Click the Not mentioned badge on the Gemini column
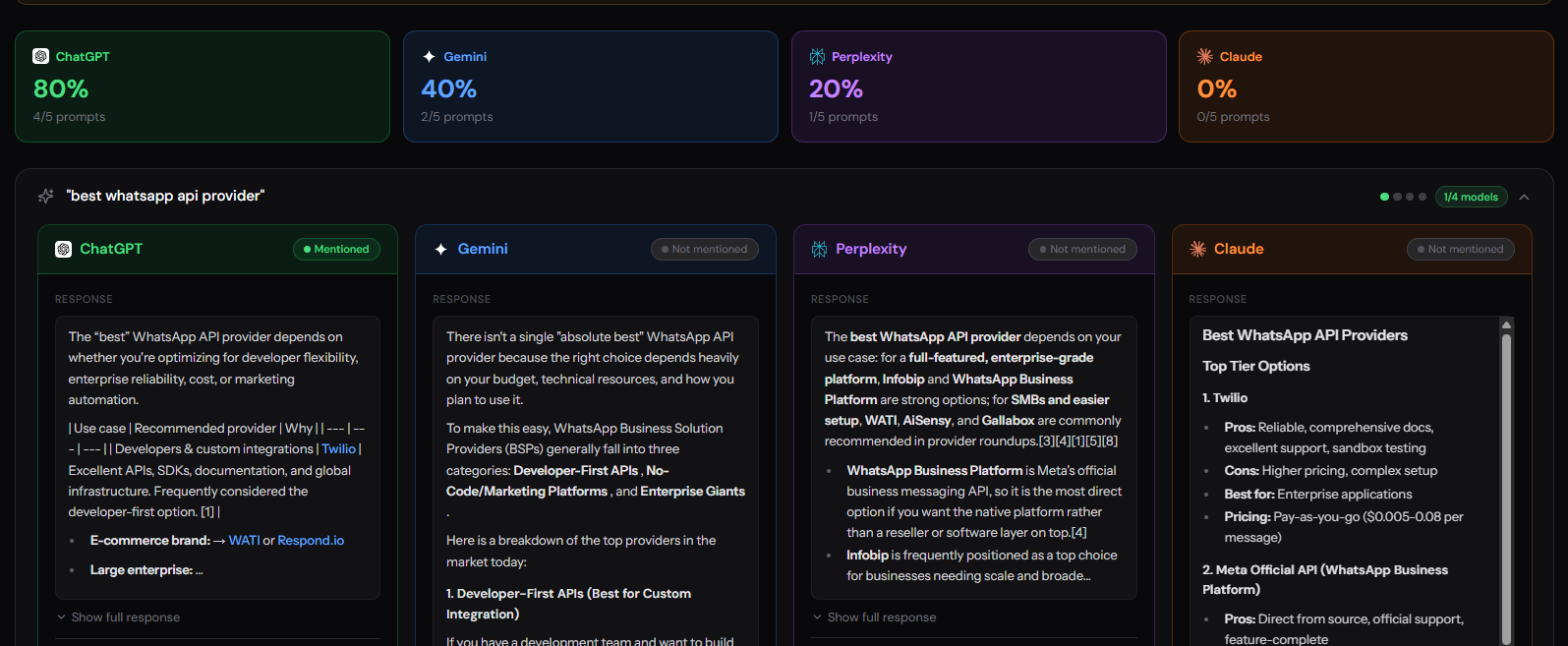Screen dimensions: 1568x646 coord(704,249)
